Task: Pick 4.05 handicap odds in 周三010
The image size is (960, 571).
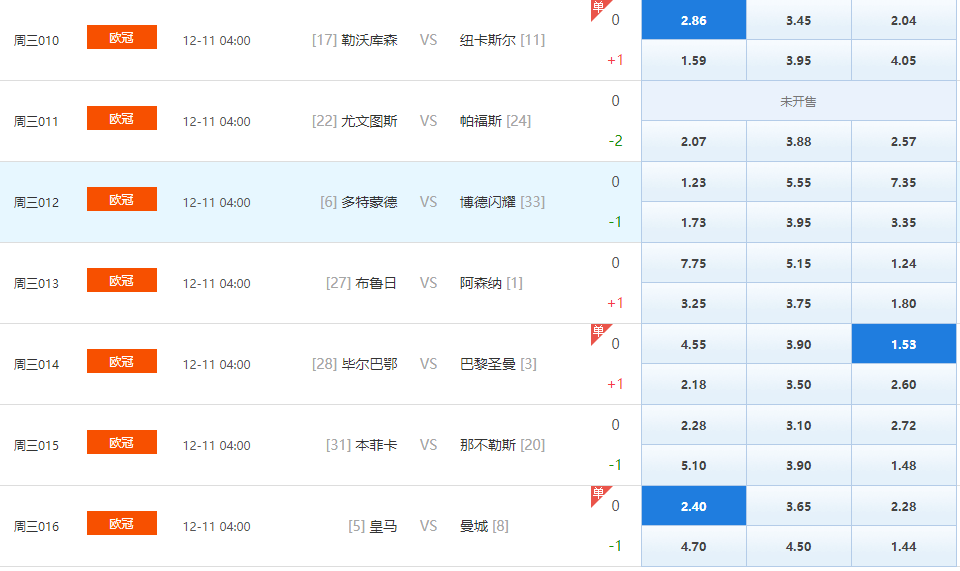Action: pyautogui.click(x=903, y=61)
